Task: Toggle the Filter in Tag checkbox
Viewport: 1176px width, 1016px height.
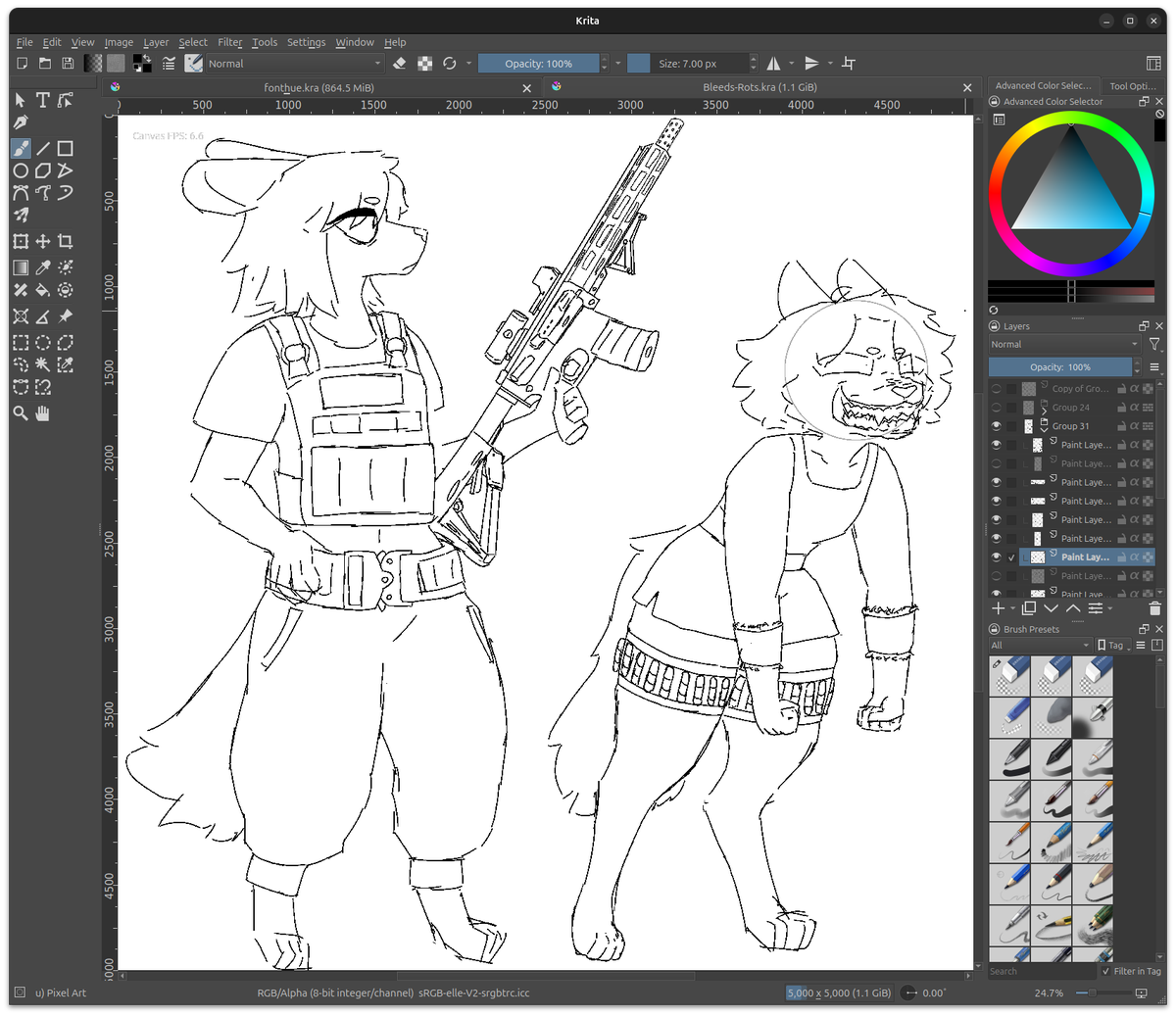Action: click(1106, 971)
